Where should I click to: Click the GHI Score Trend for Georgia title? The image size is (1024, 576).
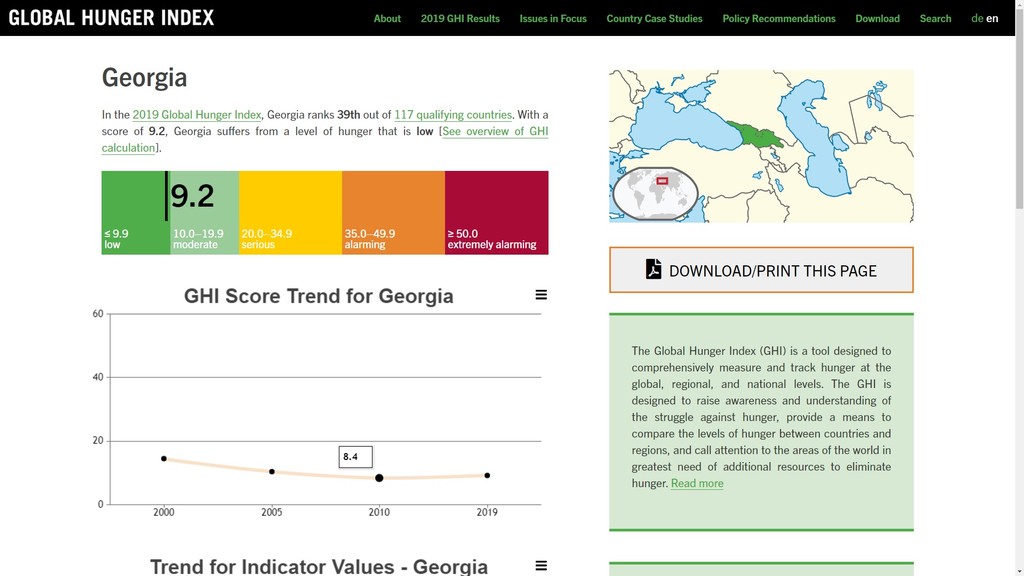coord(319,296)
